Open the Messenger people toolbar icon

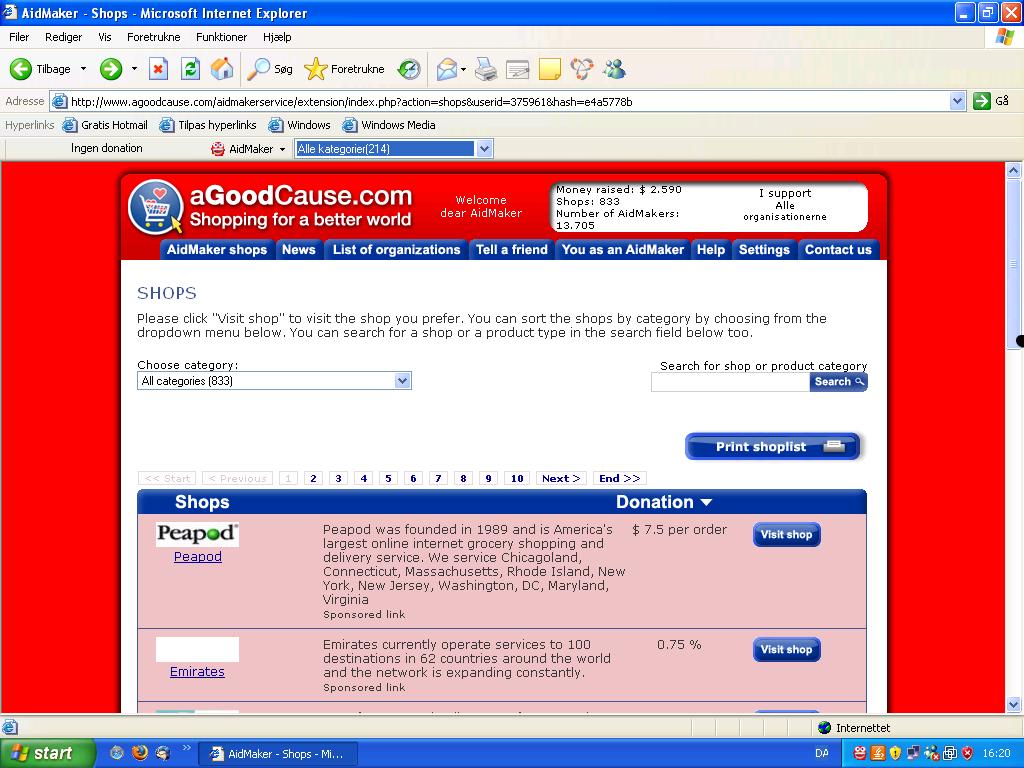(x=615, y=69)
